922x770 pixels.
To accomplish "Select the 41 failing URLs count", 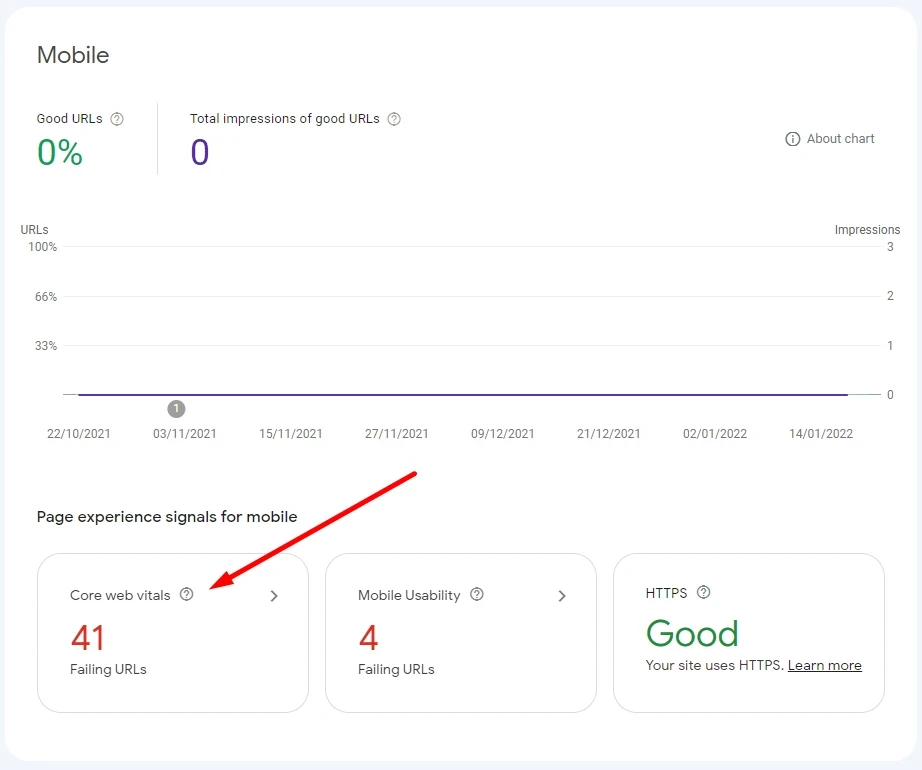I will 88,637.
